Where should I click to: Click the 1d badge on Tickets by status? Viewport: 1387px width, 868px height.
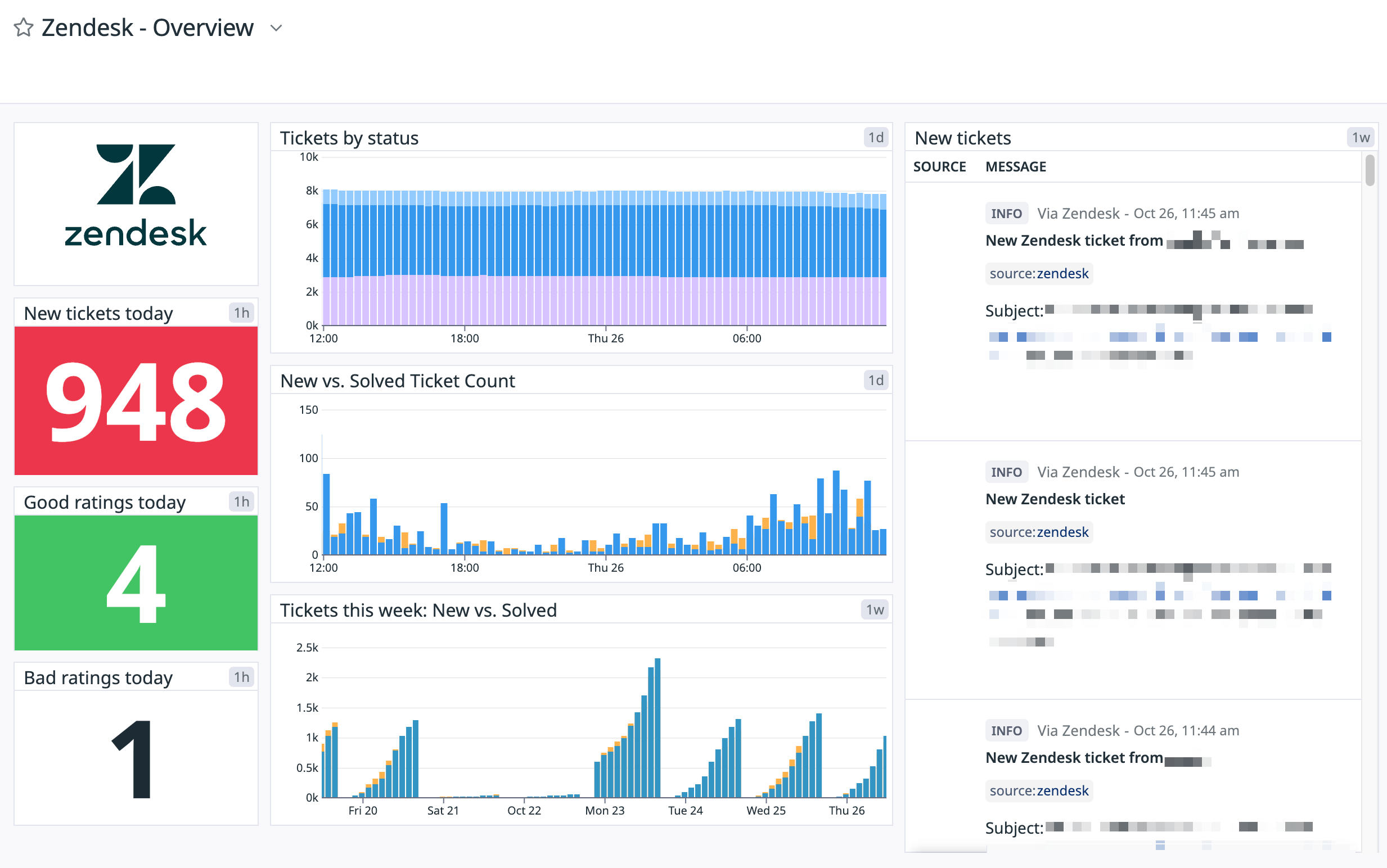[875, 138]
